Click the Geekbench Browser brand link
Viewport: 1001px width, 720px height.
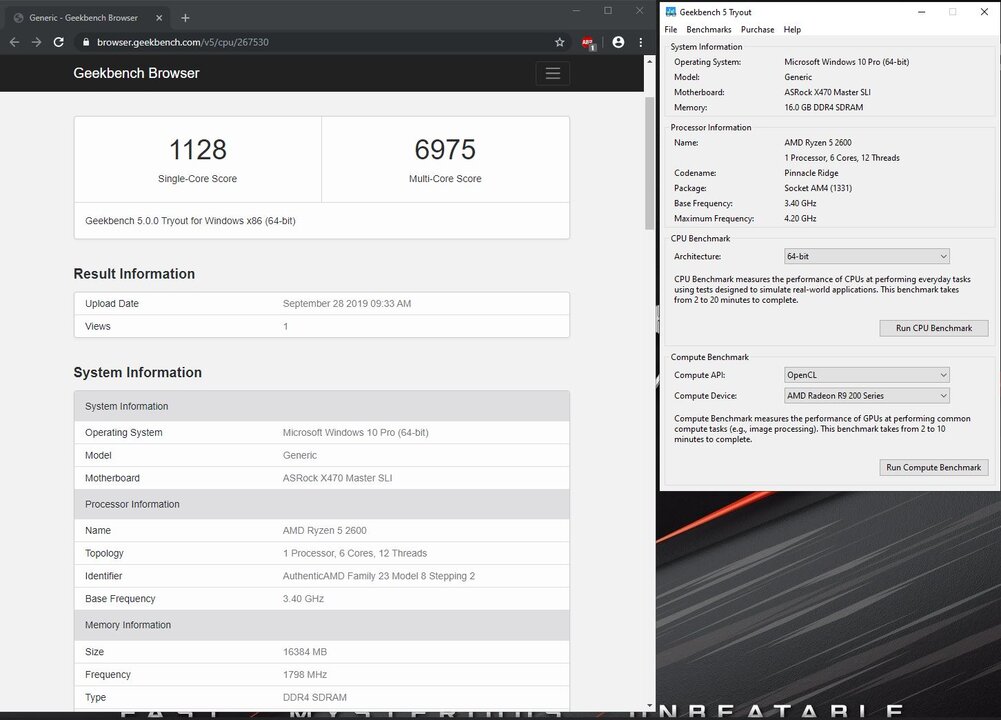[136, 73]
